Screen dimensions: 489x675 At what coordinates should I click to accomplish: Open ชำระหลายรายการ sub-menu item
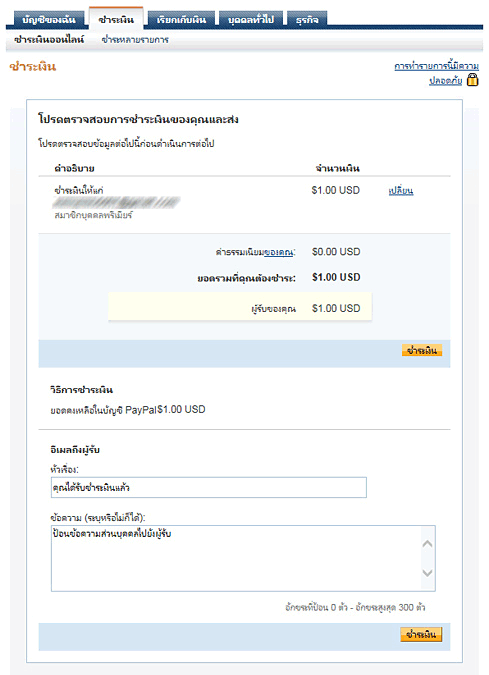[135, 40]
